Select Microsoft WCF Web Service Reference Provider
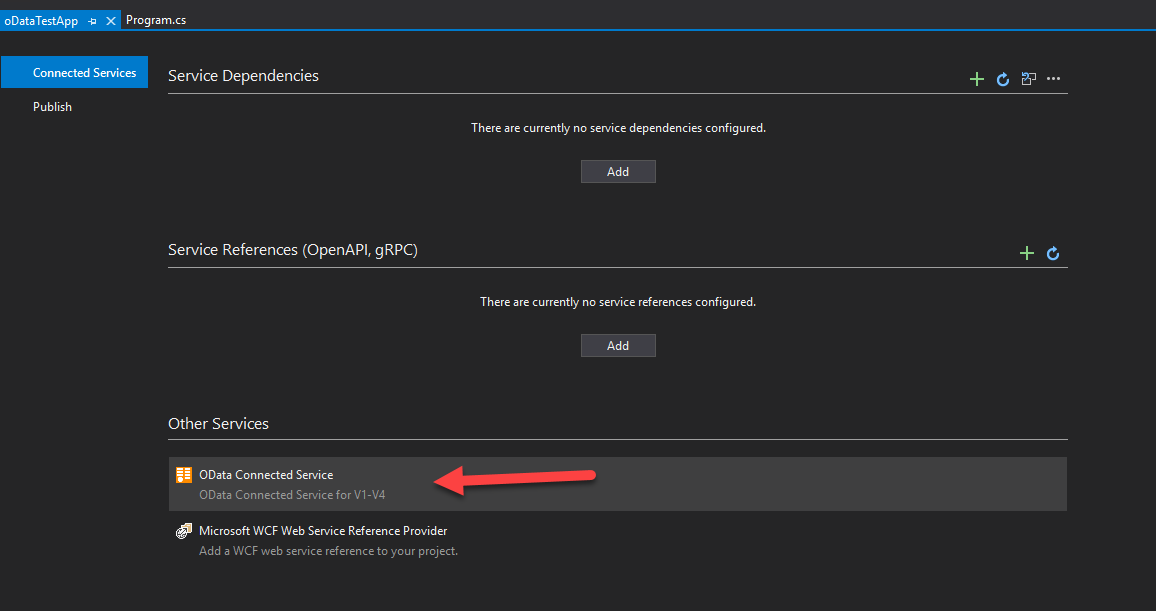This screenshot has width=1156, height=611. pyautogui.click(x=323, y=531)
